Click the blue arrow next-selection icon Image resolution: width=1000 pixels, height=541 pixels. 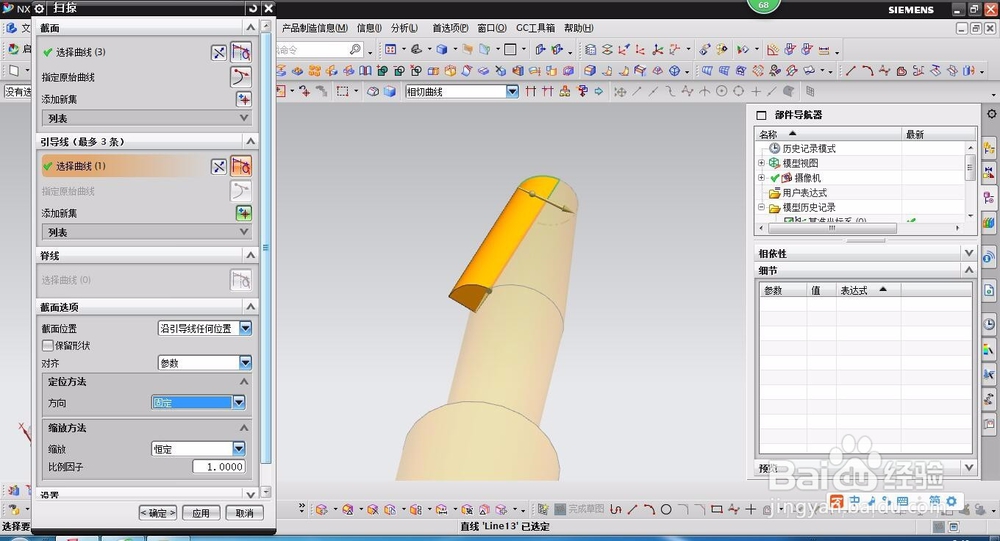click(x=599, y=92)
